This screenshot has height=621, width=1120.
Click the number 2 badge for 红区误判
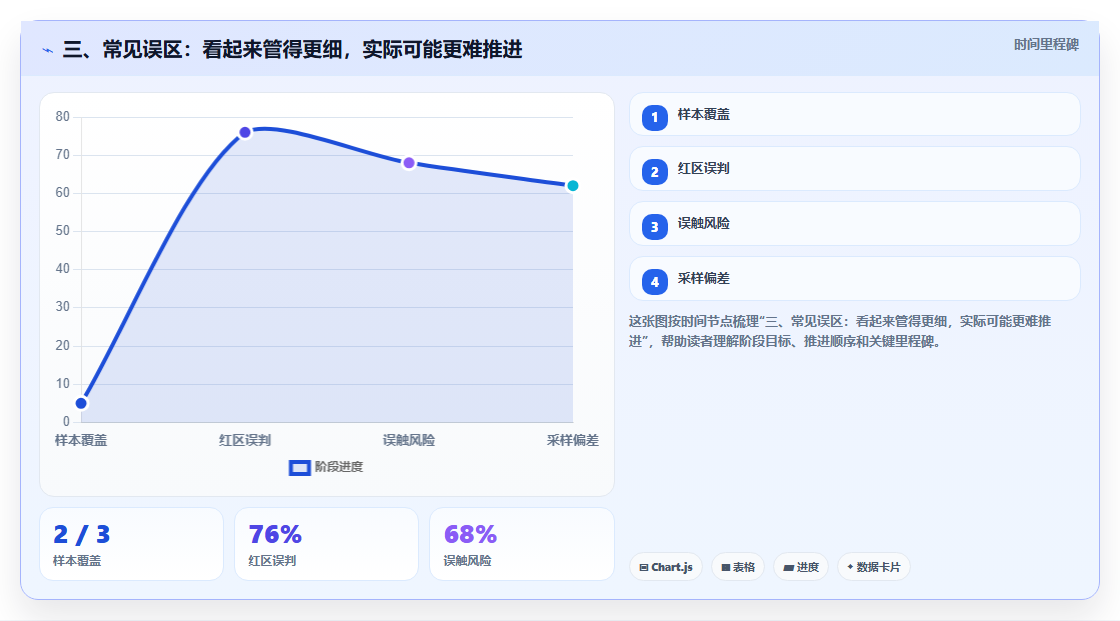(x=654, y=172)
